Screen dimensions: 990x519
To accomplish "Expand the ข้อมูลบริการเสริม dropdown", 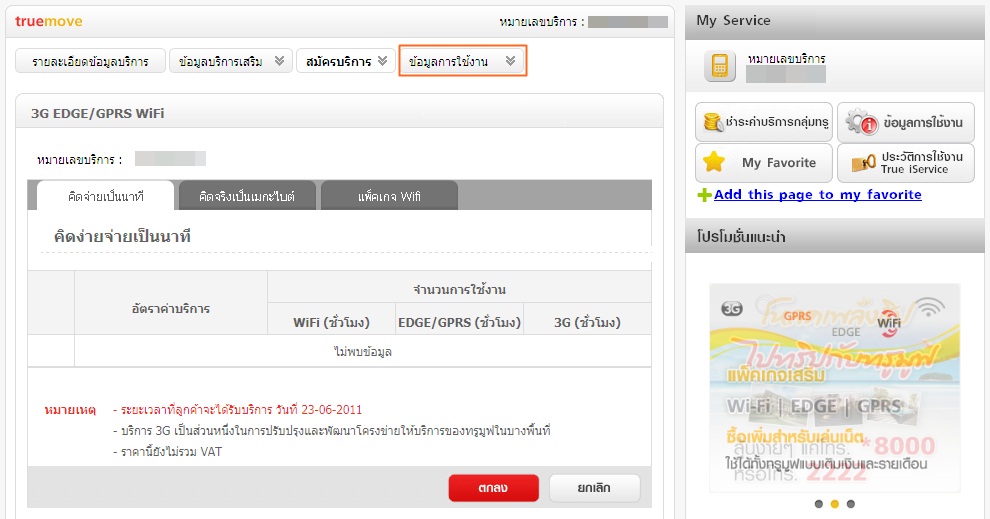I will (x=230, y=61).
